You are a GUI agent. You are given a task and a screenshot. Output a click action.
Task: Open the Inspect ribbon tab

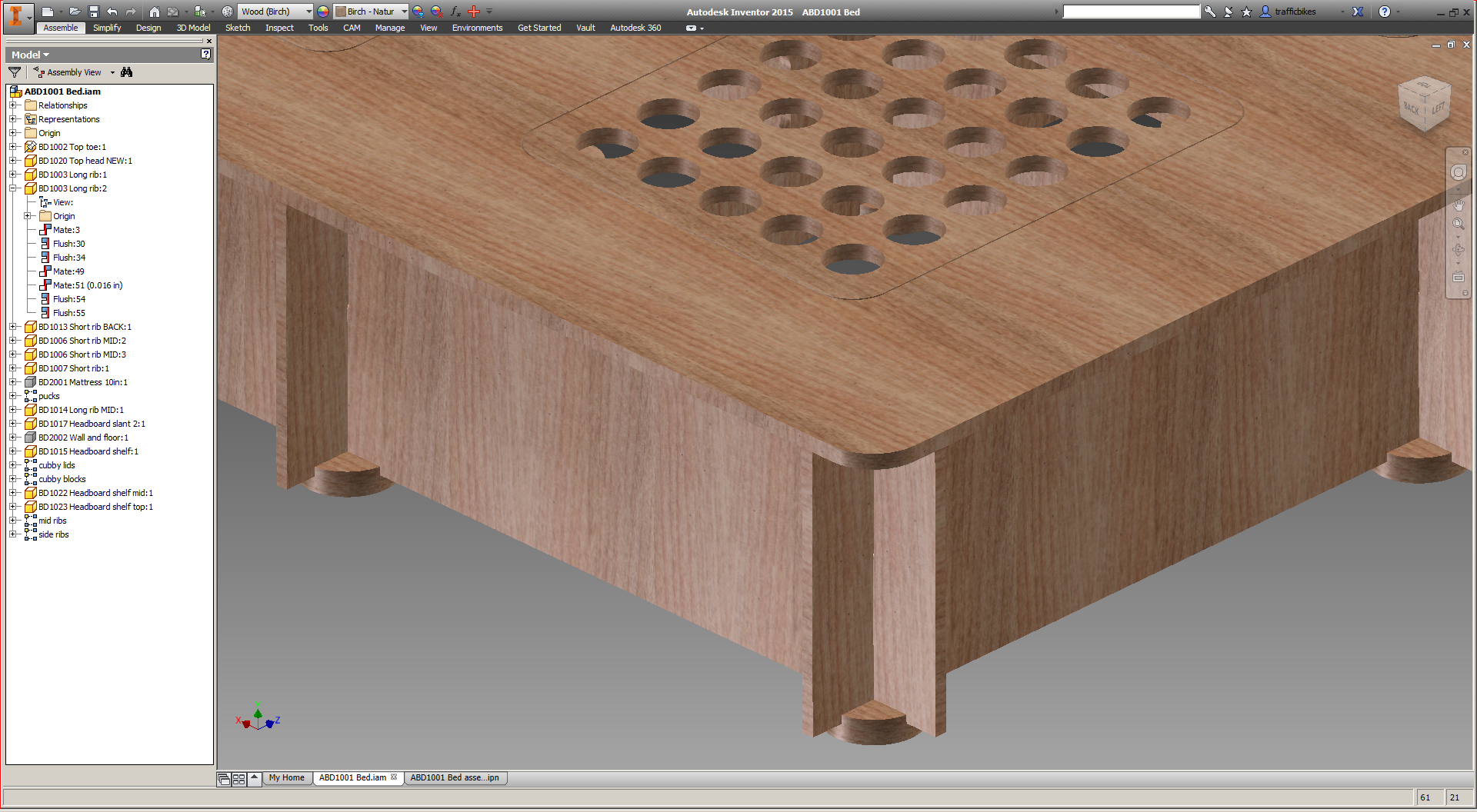tap(279, 28)
